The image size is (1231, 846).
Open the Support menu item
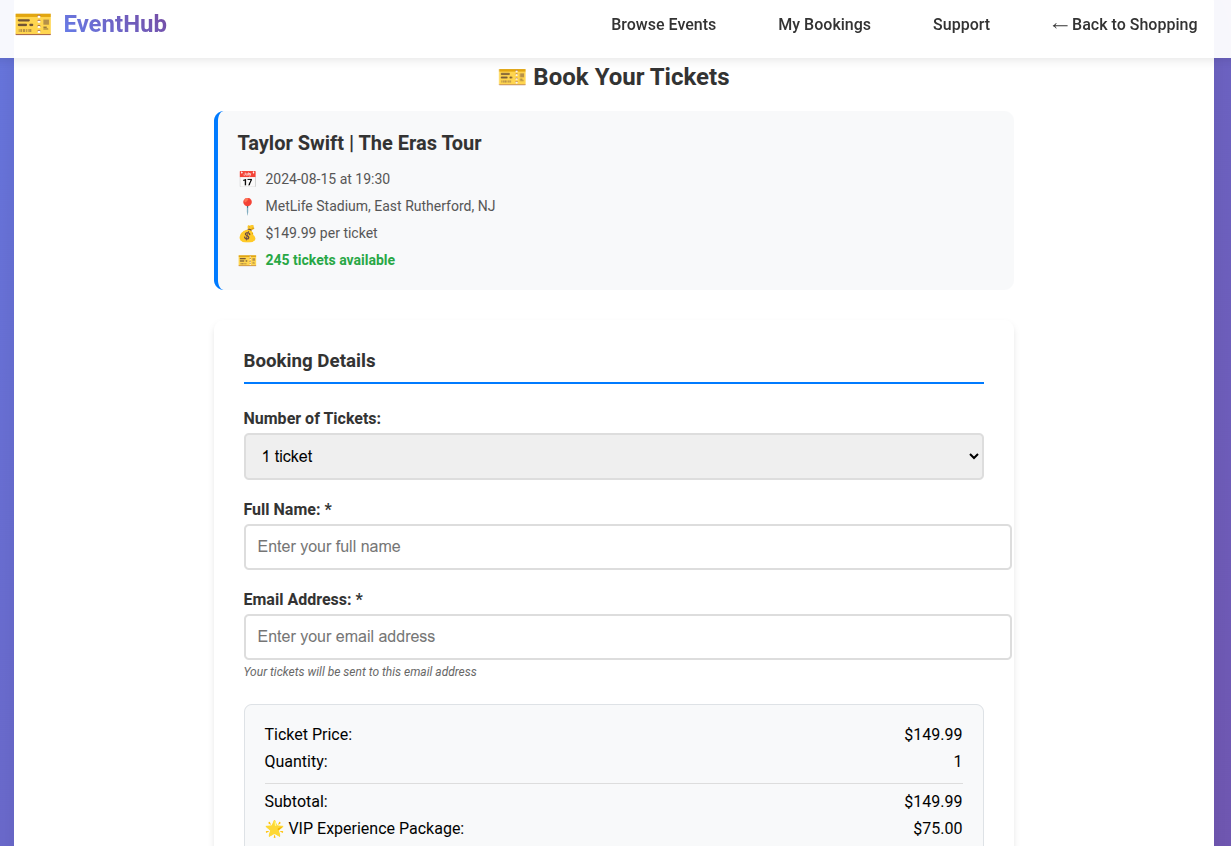961,25
